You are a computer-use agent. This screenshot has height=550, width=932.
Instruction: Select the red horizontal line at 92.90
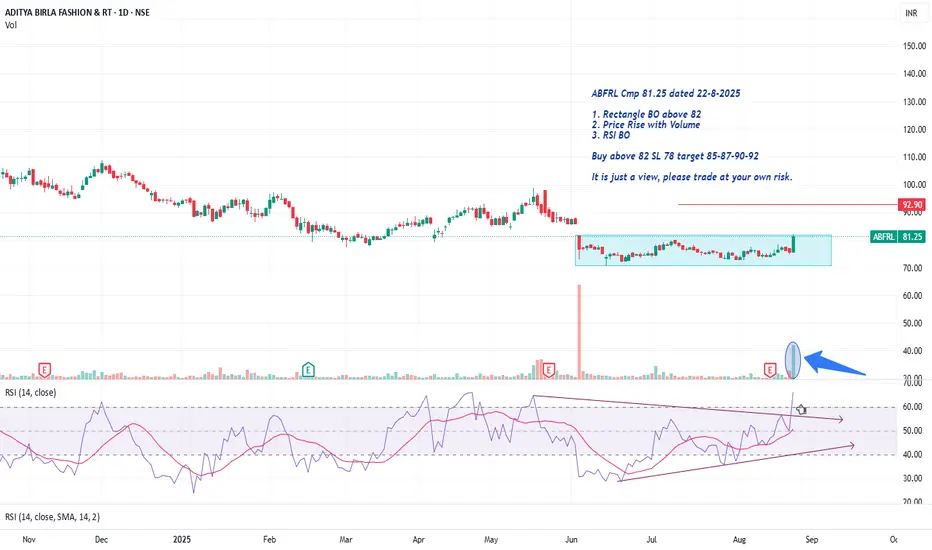coord(788,205)
